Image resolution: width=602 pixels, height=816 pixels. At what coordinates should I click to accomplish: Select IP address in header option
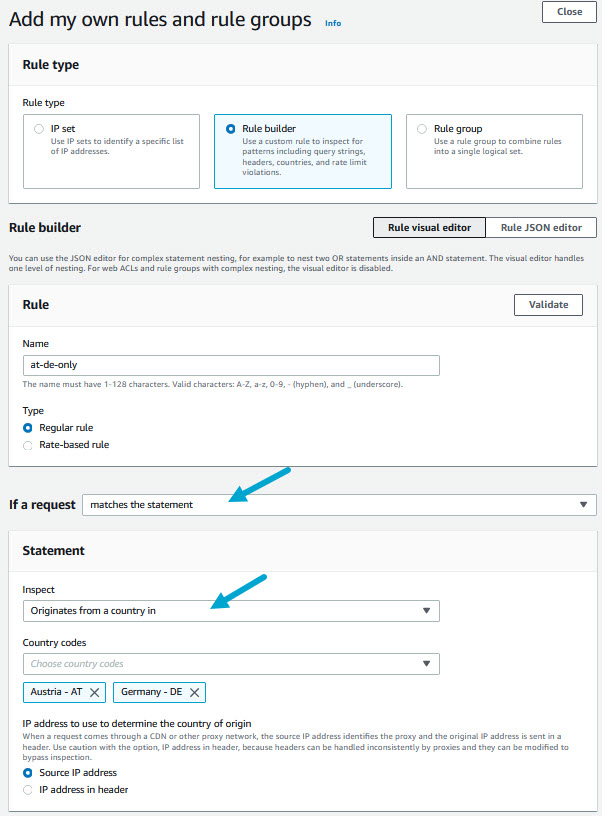(29, 789)
